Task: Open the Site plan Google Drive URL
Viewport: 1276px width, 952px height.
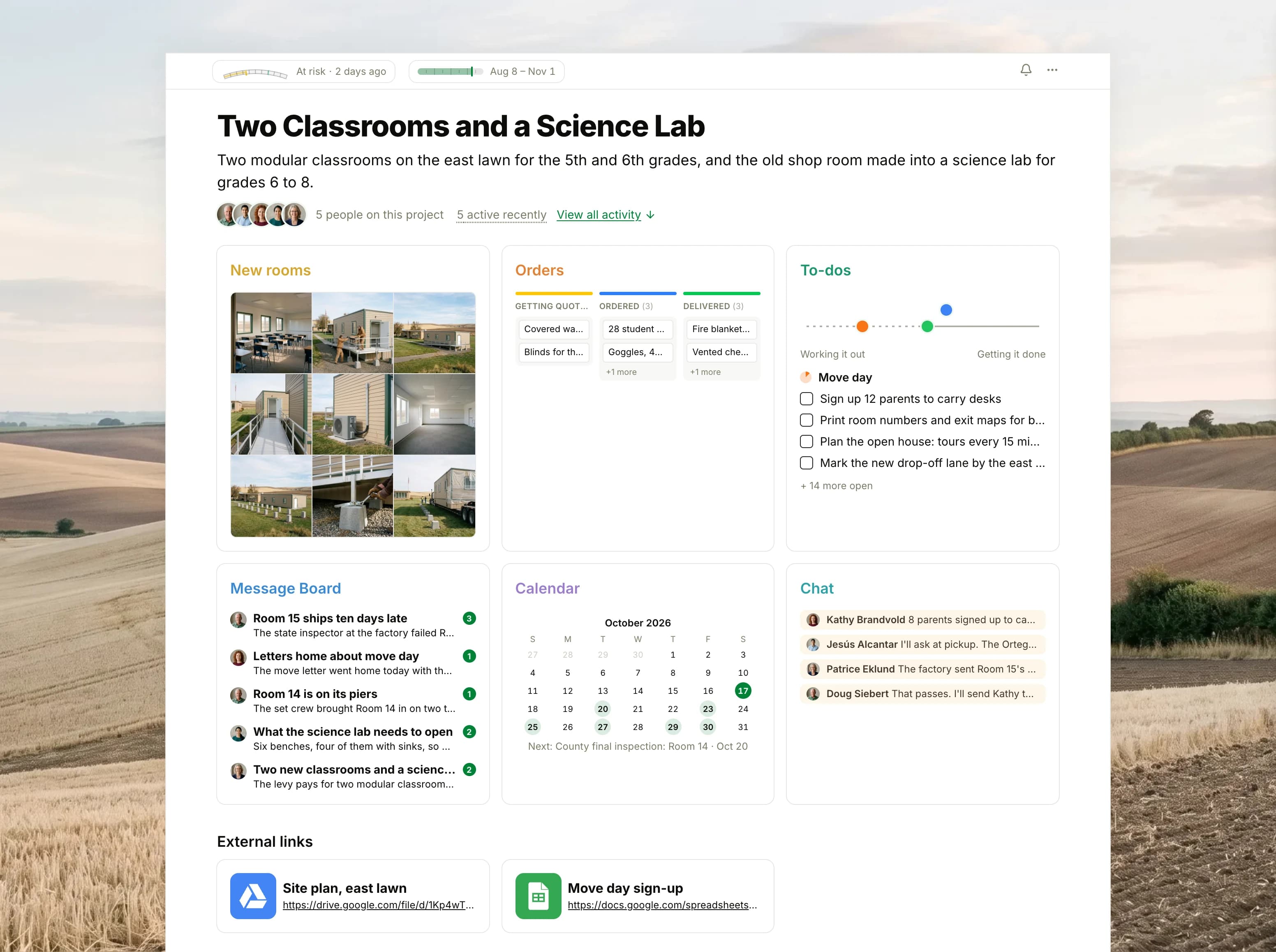Action: tap(378, 905)
